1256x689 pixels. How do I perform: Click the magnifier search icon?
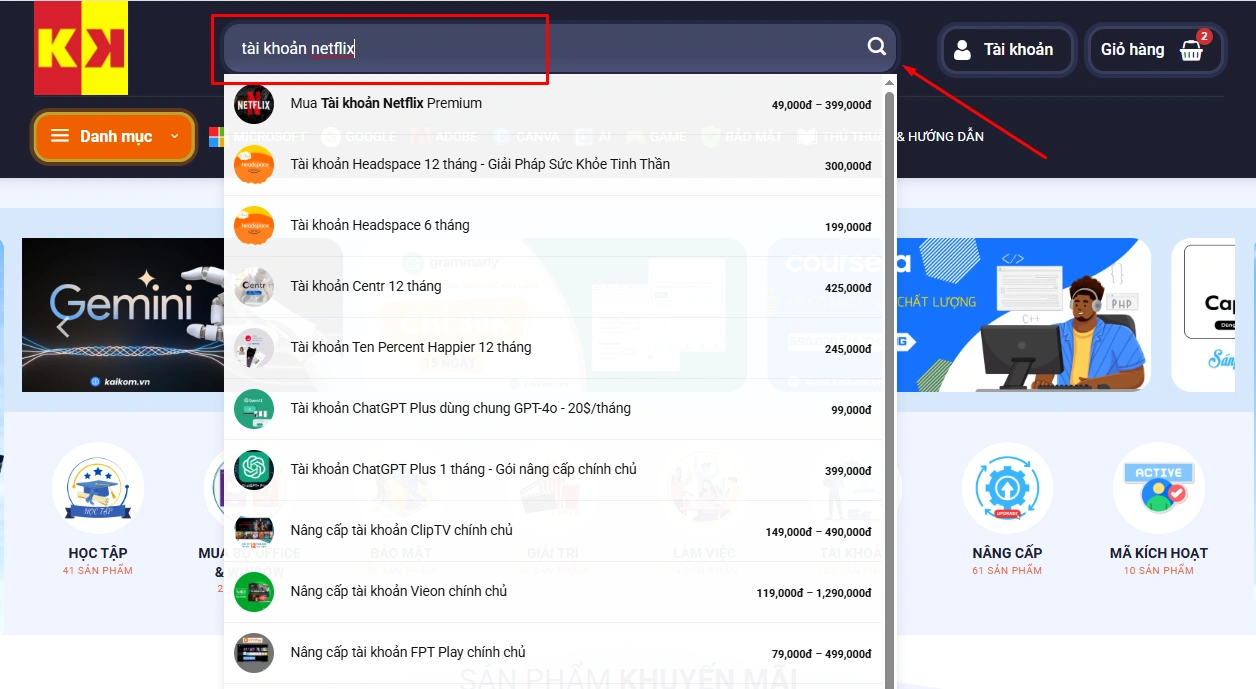coord(876,47)
